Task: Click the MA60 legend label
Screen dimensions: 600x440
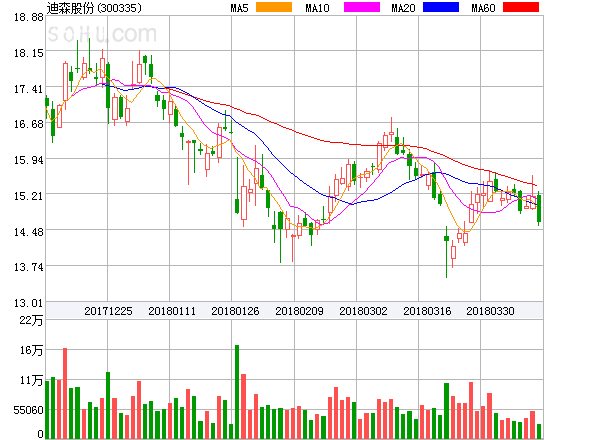Action: pyautogui.click(x=483, y=8)
